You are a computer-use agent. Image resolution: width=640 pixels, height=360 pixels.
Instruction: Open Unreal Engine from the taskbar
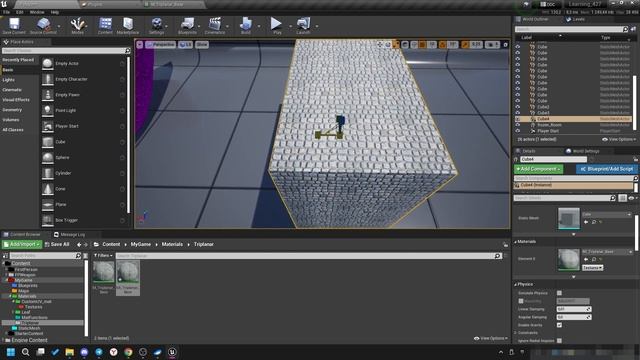172,352
